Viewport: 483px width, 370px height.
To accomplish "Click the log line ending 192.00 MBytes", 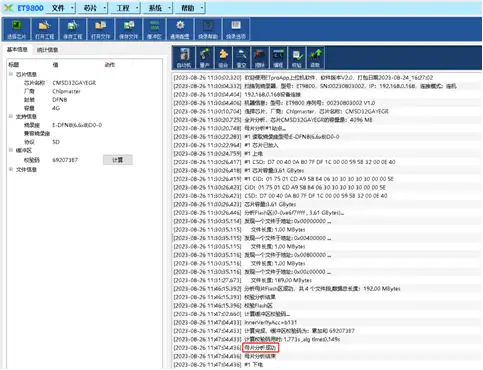I will click(x=287, y=289).
